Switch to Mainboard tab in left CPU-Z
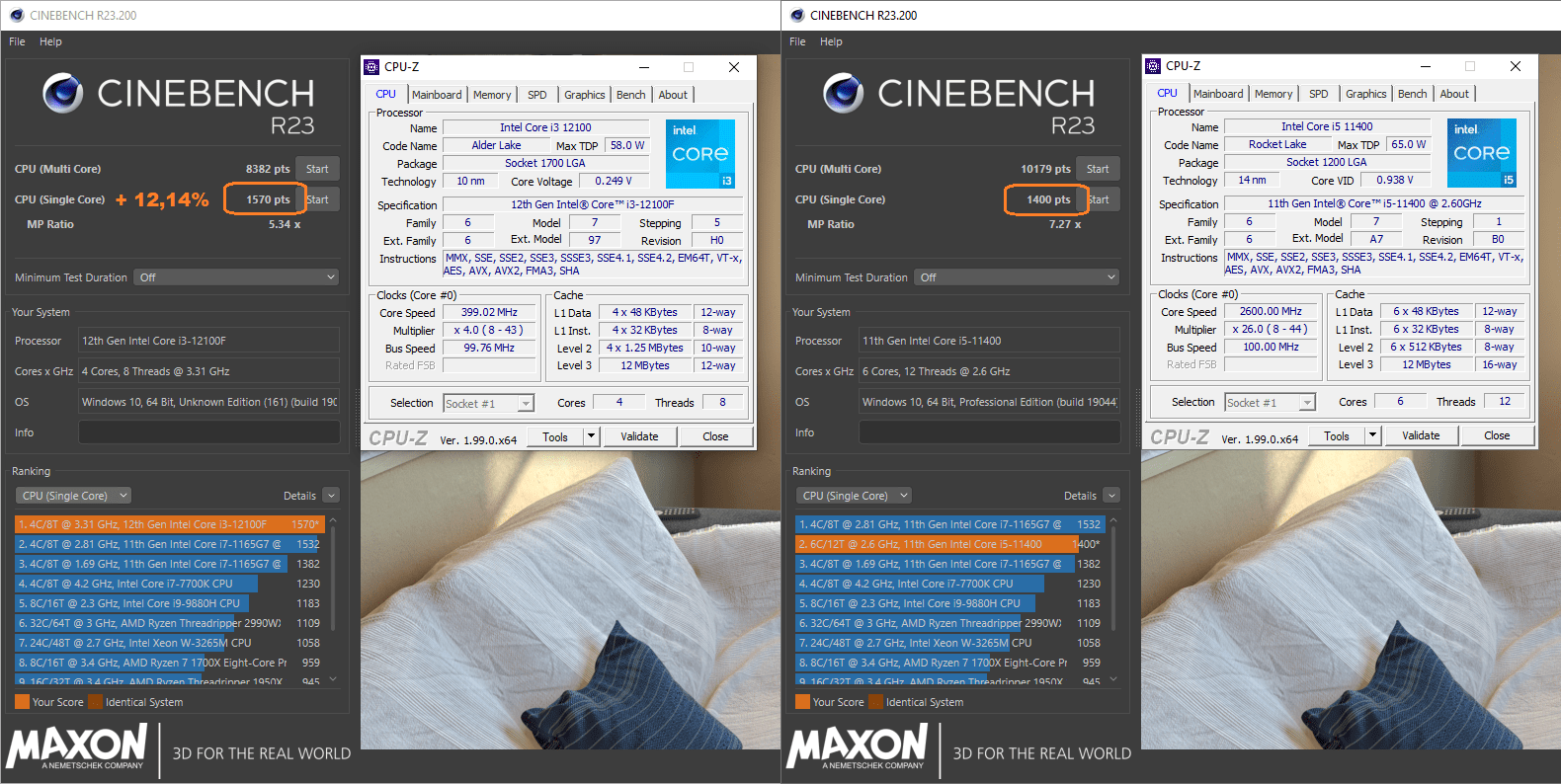This screenshot has width=1561, height=784. pyautogui.click(x=437, y=95)
